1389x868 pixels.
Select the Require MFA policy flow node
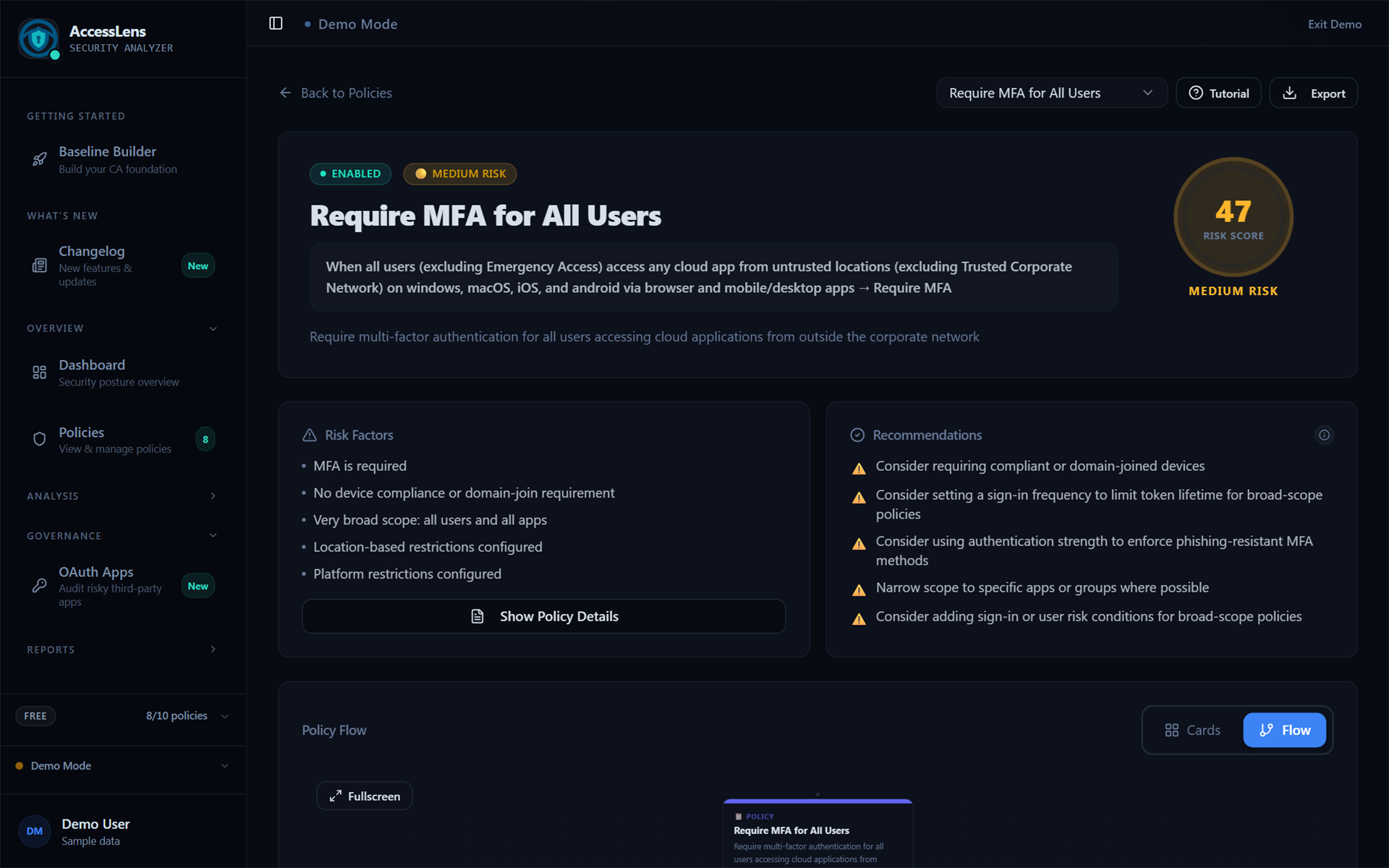[x=817, y=833]
